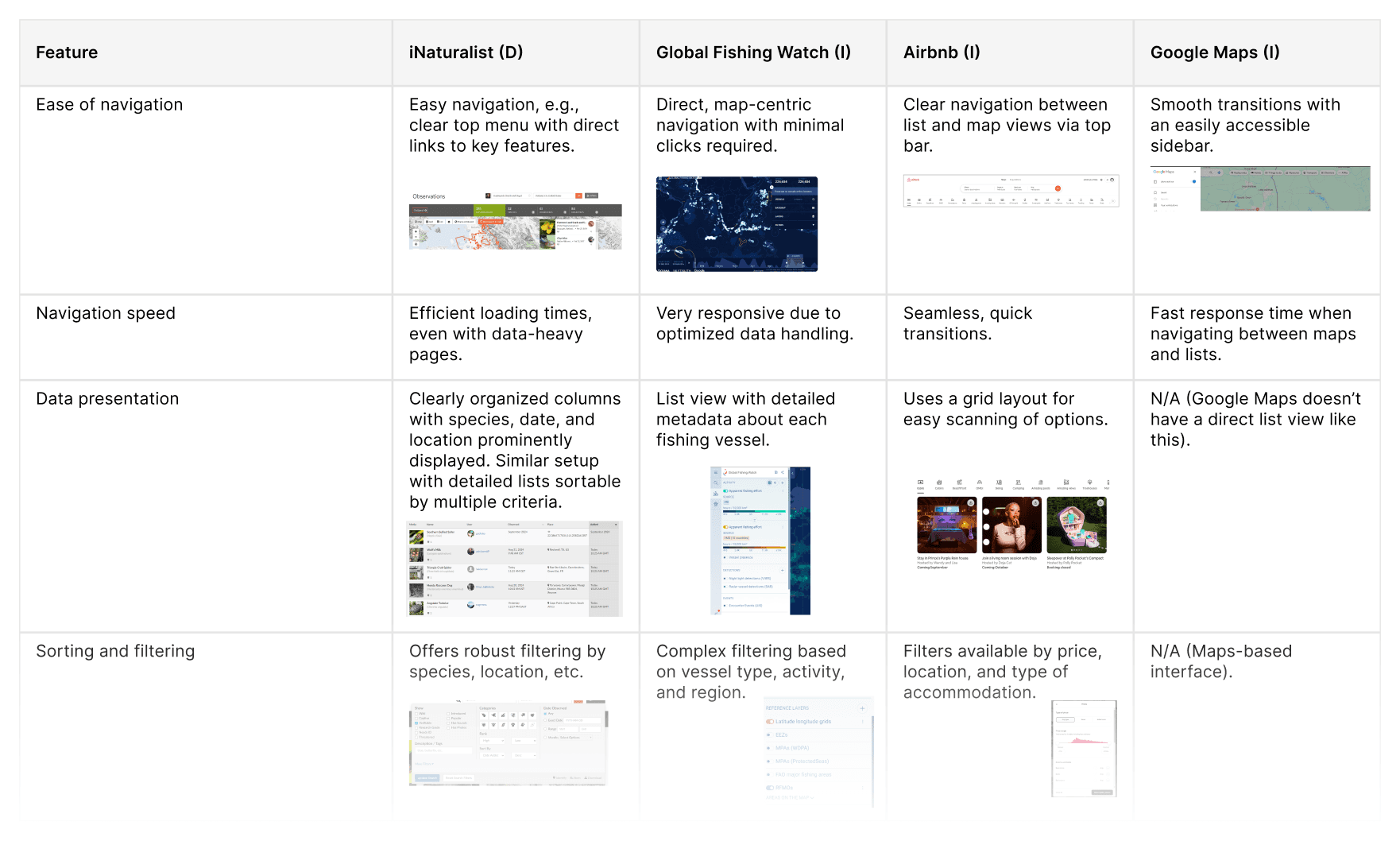The image size is (1400, 841).
Task: Open the Global Fishing Watch dark map screenshot
Action: (x=737, y=224)
